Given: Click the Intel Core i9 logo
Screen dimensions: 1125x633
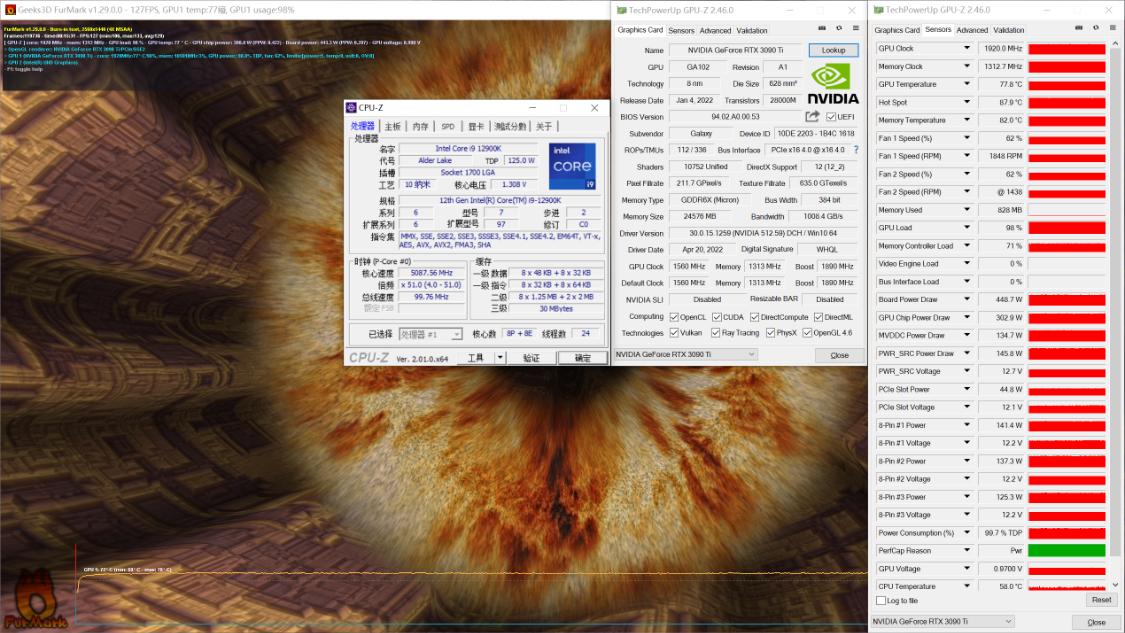Looking at the screenshot, I should point(572,166).
